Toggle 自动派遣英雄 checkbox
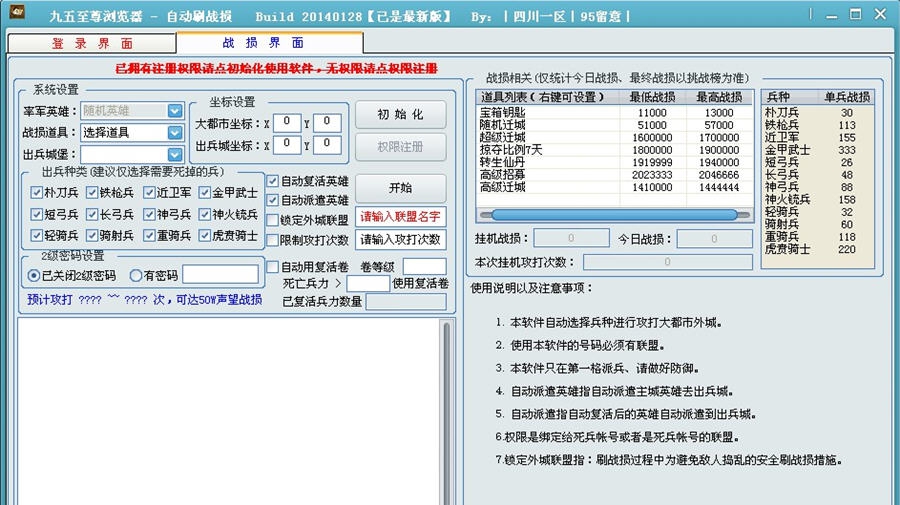The height and width of the screenshot is (505, 900). (273, 200)
